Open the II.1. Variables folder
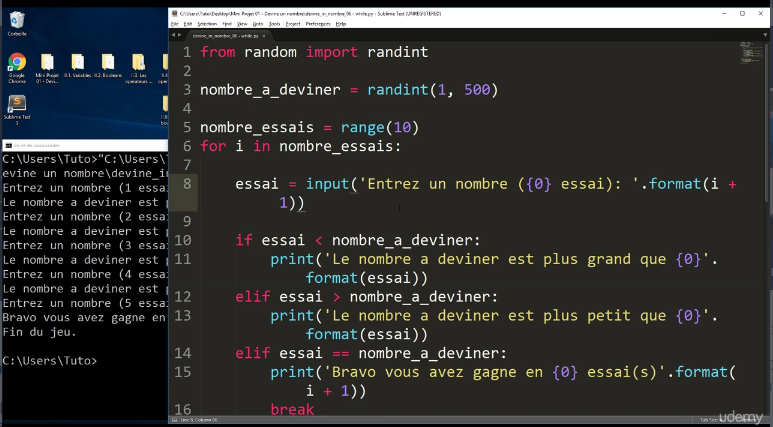 (x=77, y=65)
